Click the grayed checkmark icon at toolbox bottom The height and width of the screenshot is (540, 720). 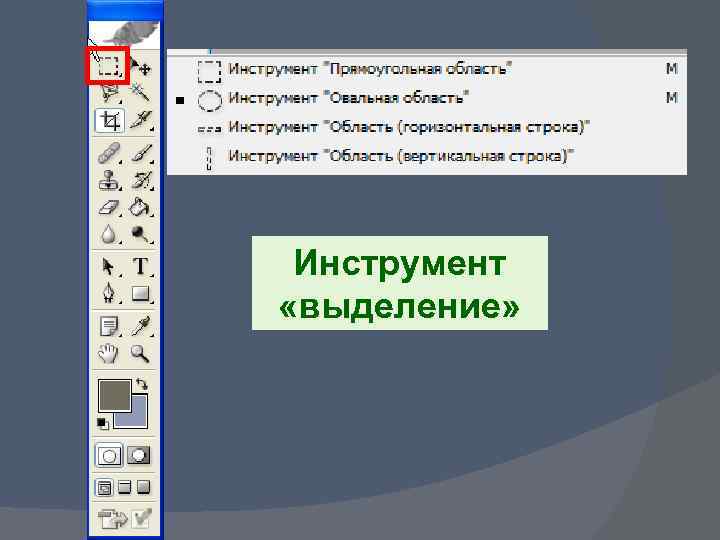click(142, 518)
